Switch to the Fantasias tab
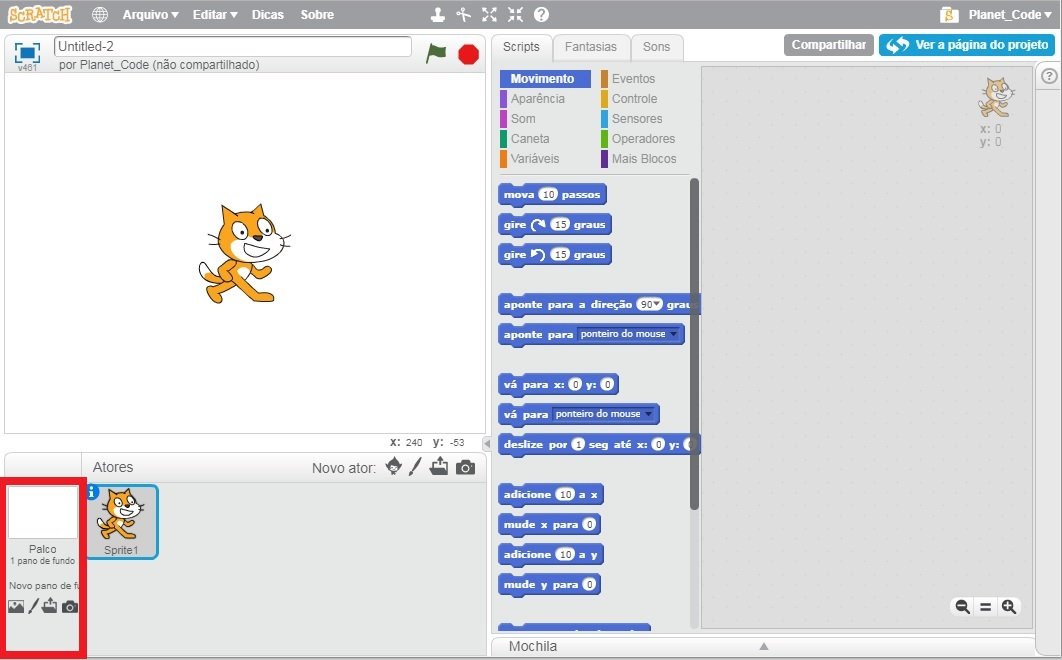This screenshot has height=660, width=1062. click(590, 47)
